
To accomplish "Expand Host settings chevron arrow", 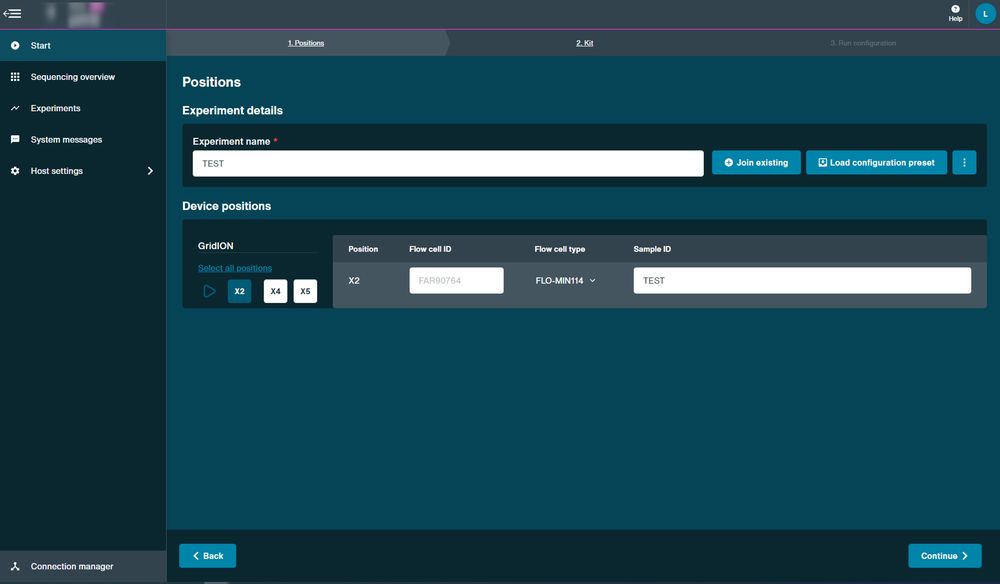I will [x=150, y=171].
